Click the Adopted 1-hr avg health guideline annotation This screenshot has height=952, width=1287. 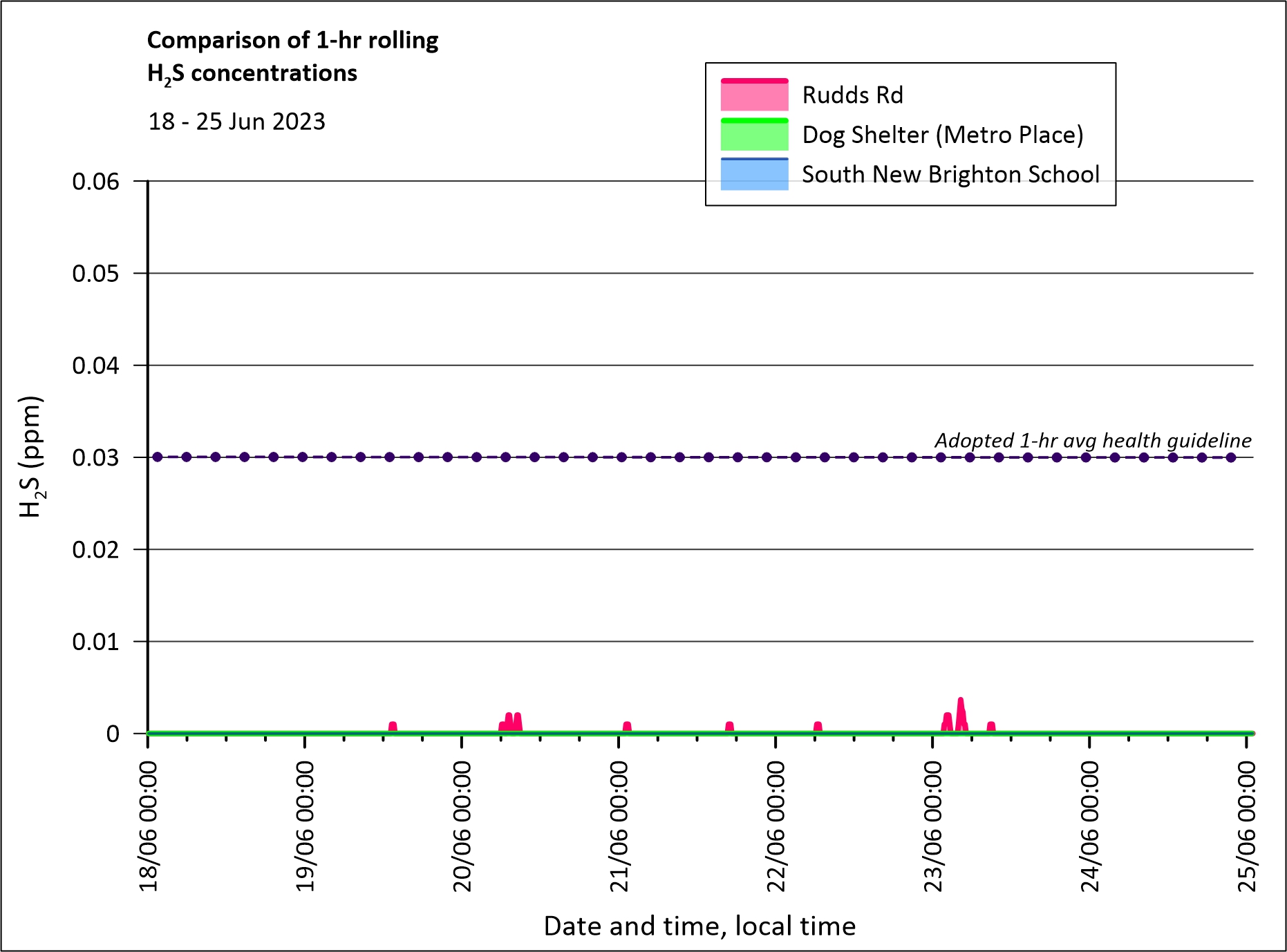click(x=1093, y=440)
